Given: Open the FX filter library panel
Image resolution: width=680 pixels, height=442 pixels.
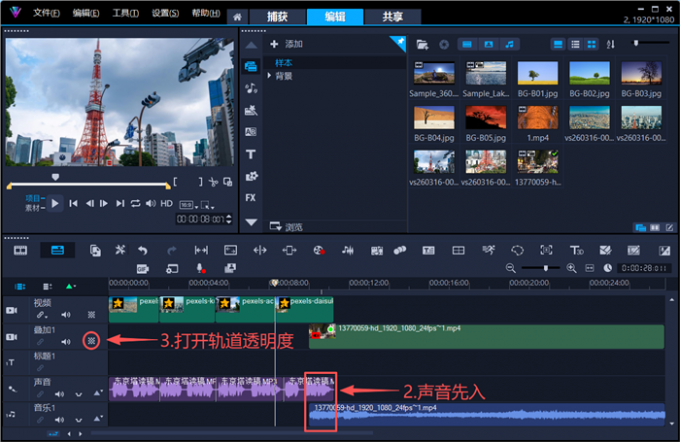Looking at the screenshot, I should [251, 198].
